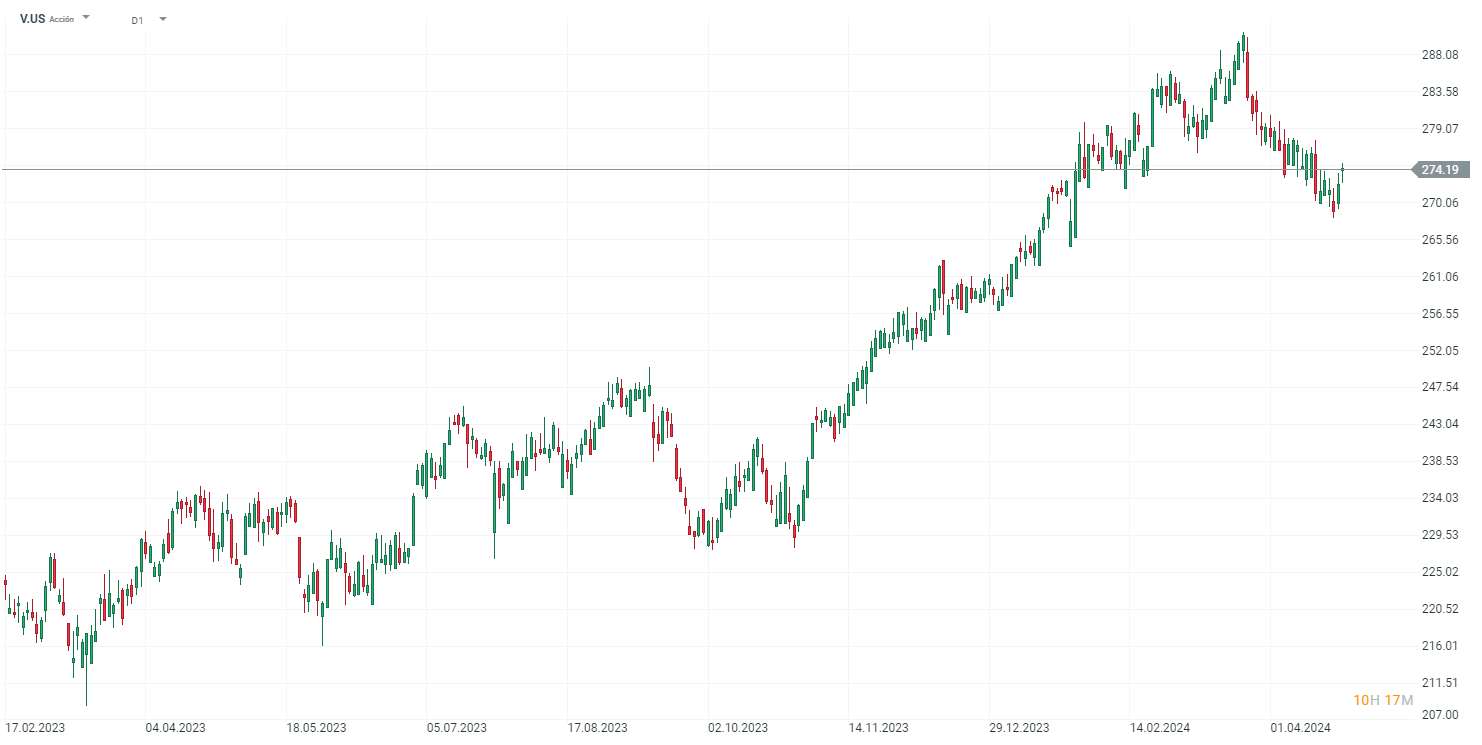Click the 10H 17M candle countdown
This screenshot has height=745, width=1482.
(1383, 700)
